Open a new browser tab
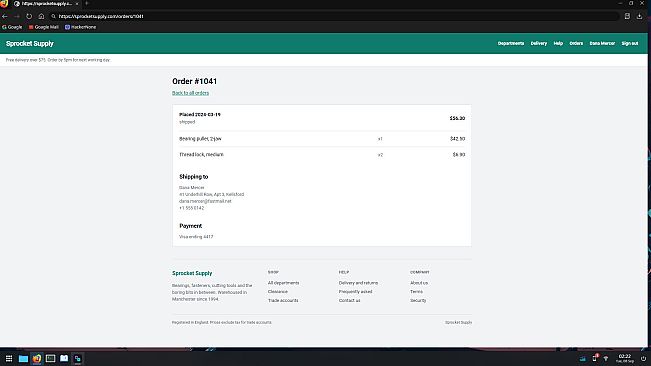Image resolution: width=651 pixels, height=366 pixels. point(87,3)
